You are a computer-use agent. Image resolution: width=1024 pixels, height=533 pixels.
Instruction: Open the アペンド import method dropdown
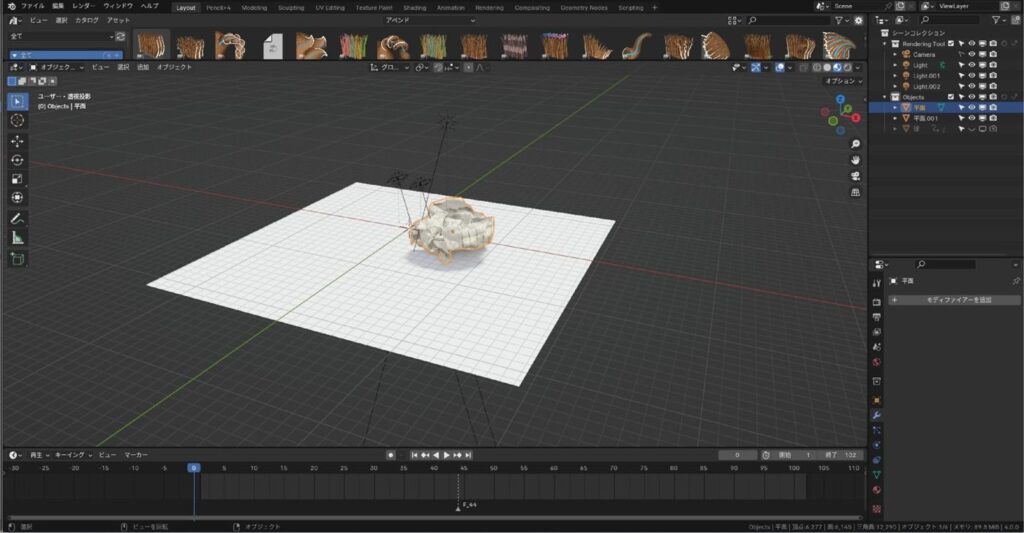tap(430, 20)
